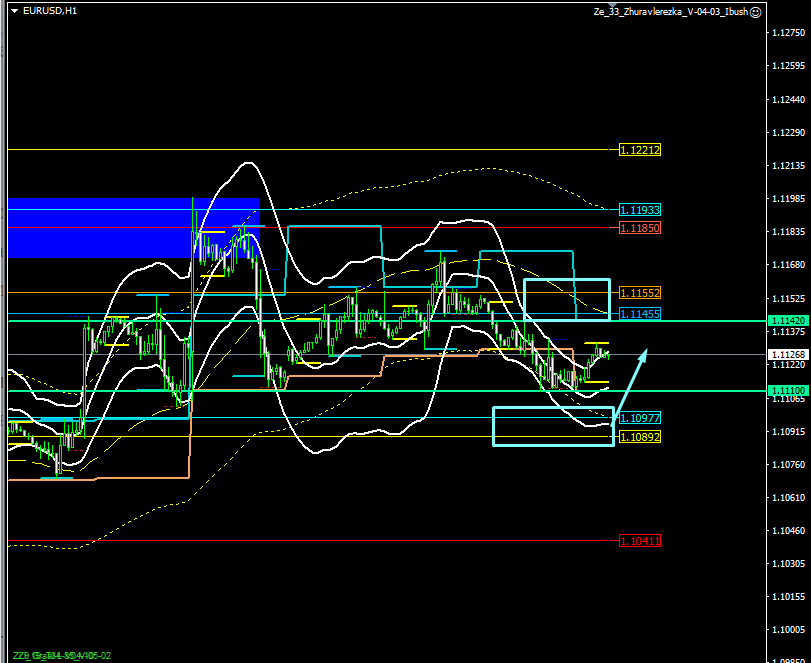Click the green ZZ indicator label at bottom-left
The height and width of the screenshot is (663, 811).
[62, 656]
